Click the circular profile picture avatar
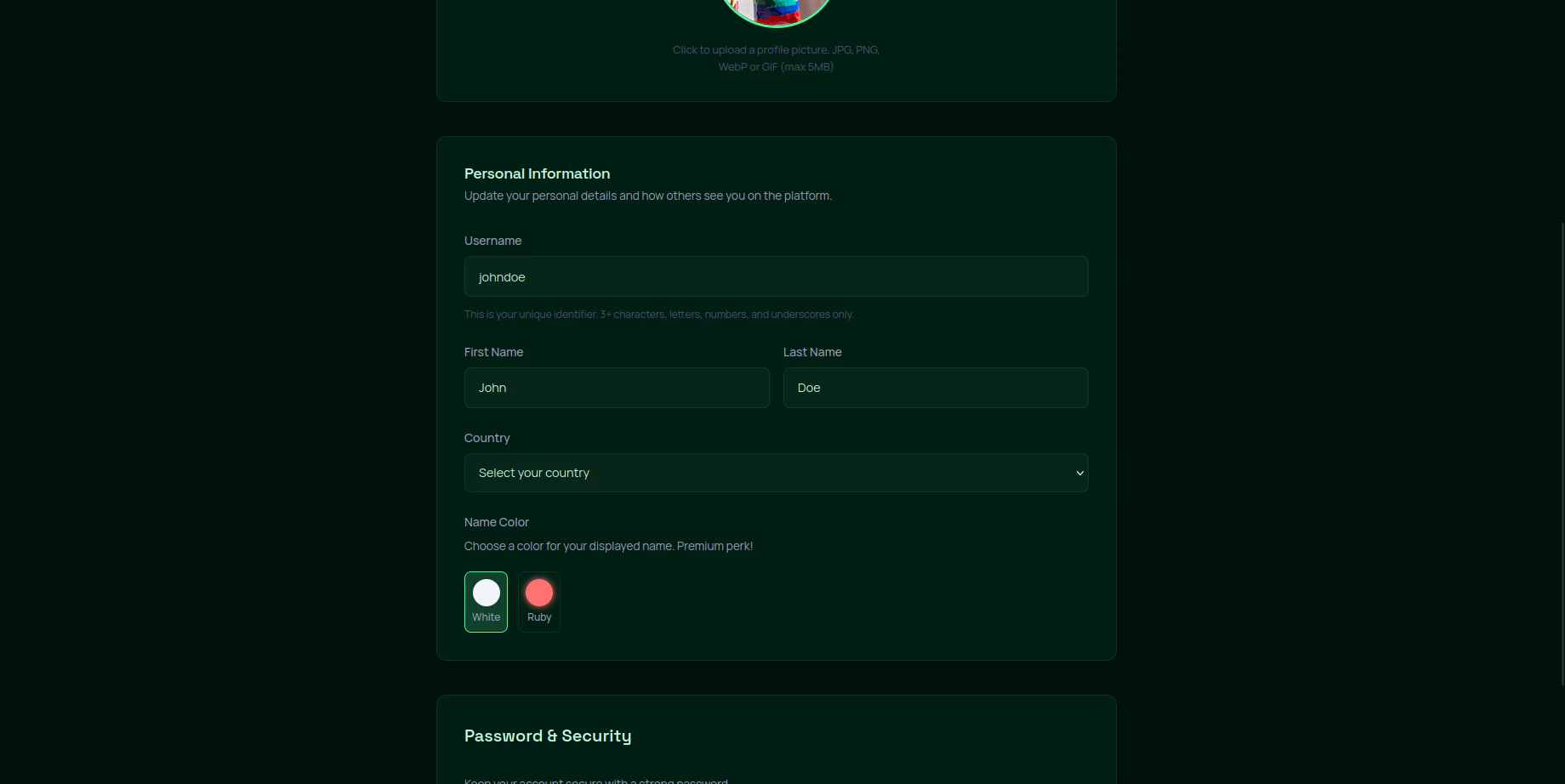 776,11
